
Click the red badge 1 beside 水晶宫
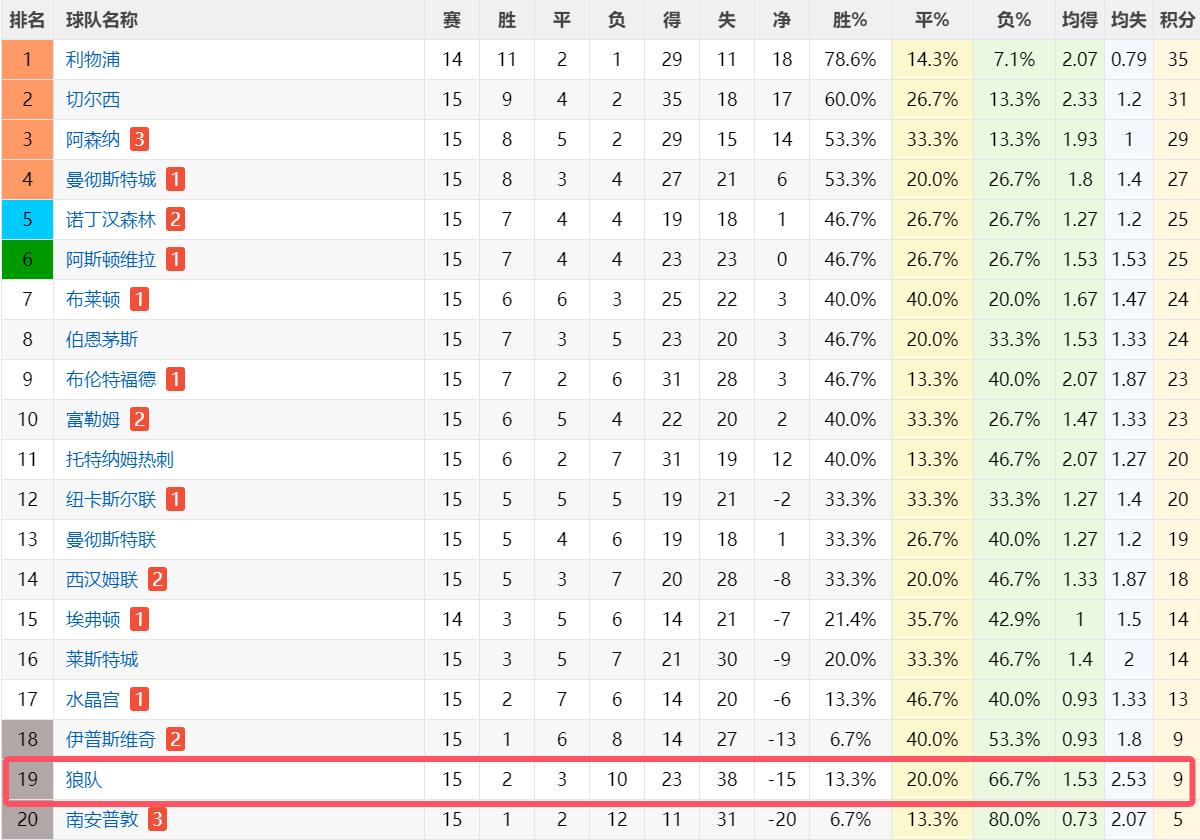(x=139, y=699)
